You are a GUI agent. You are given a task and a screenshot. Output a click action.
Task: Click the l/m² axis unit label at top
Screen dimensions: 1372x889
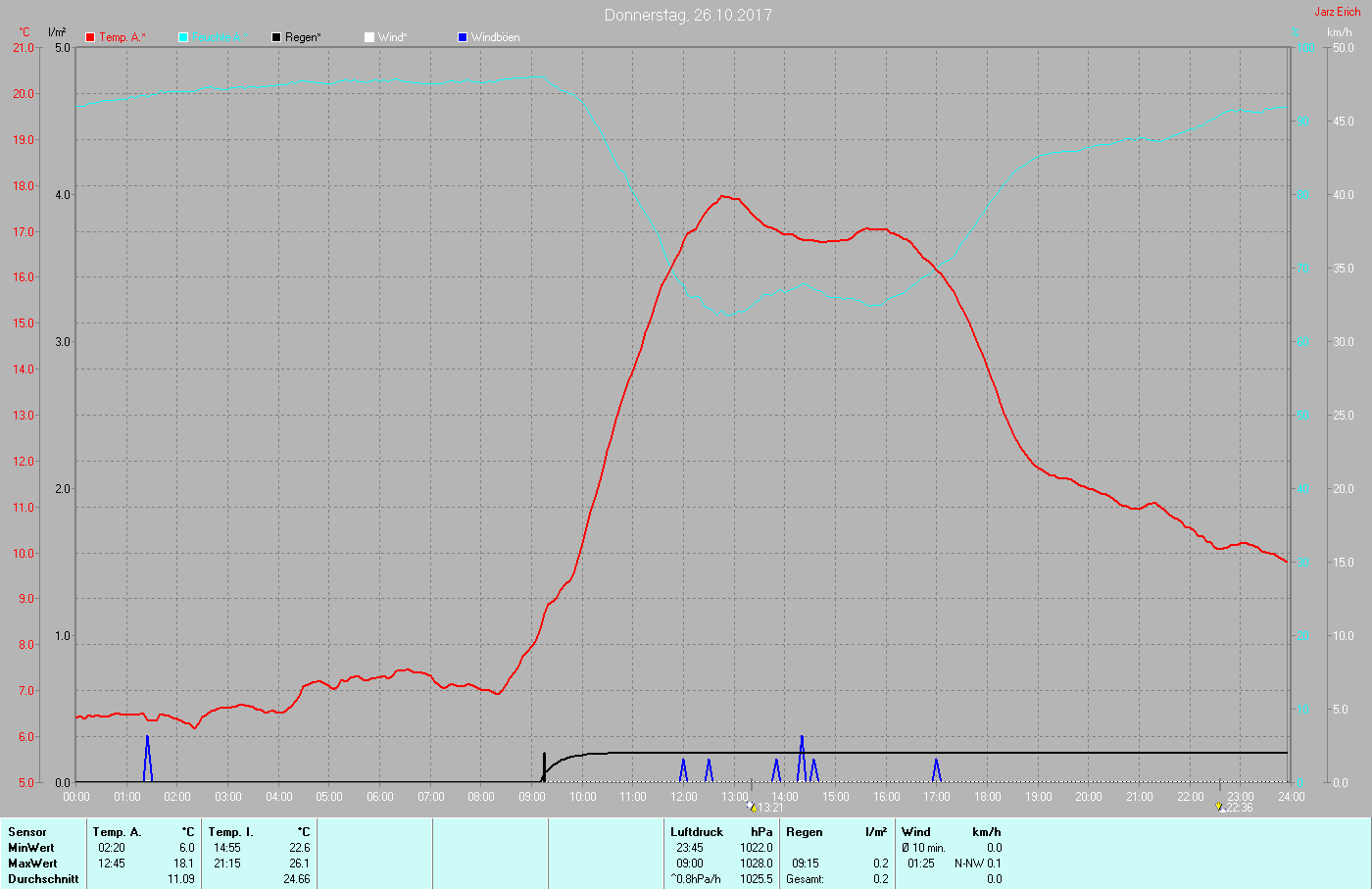point(57,32)
